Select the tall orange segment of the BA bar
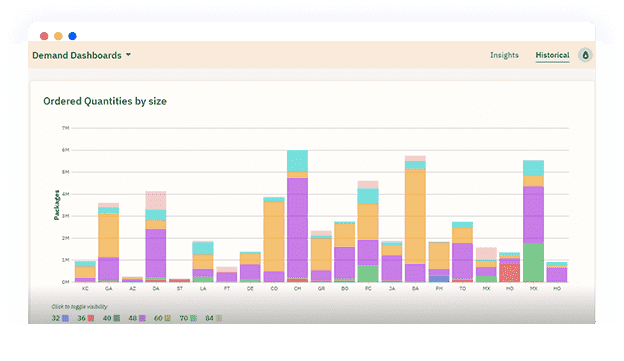This screenshot has width=624, height=361. [x=415, y=216]
